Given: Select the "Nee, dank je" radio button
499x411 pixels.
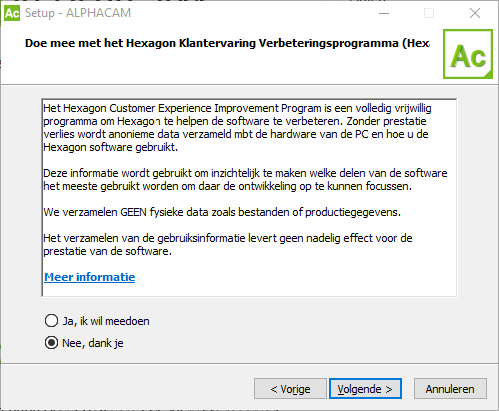Looking at the screenshot, I should tap(51, 343).
